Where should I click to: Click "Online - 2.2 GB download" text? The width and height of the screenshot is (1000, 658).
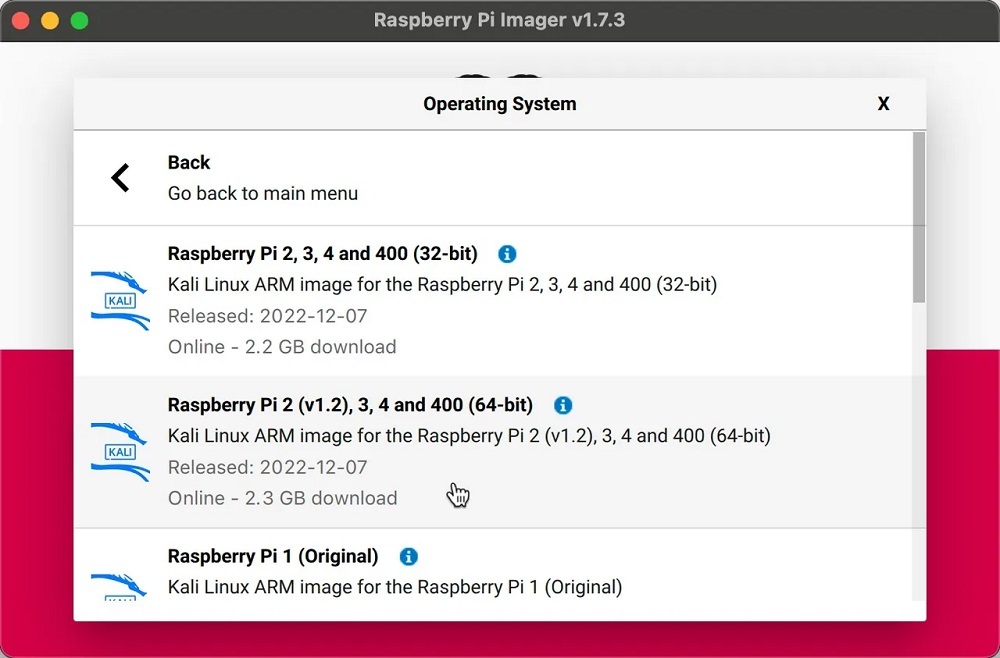click(282, 347)
